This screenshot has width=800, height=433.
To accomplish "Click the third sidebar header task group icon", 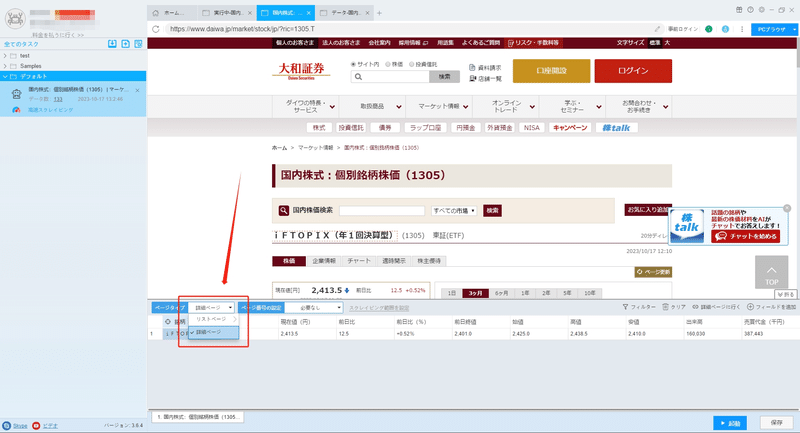I will coord(138,44).
